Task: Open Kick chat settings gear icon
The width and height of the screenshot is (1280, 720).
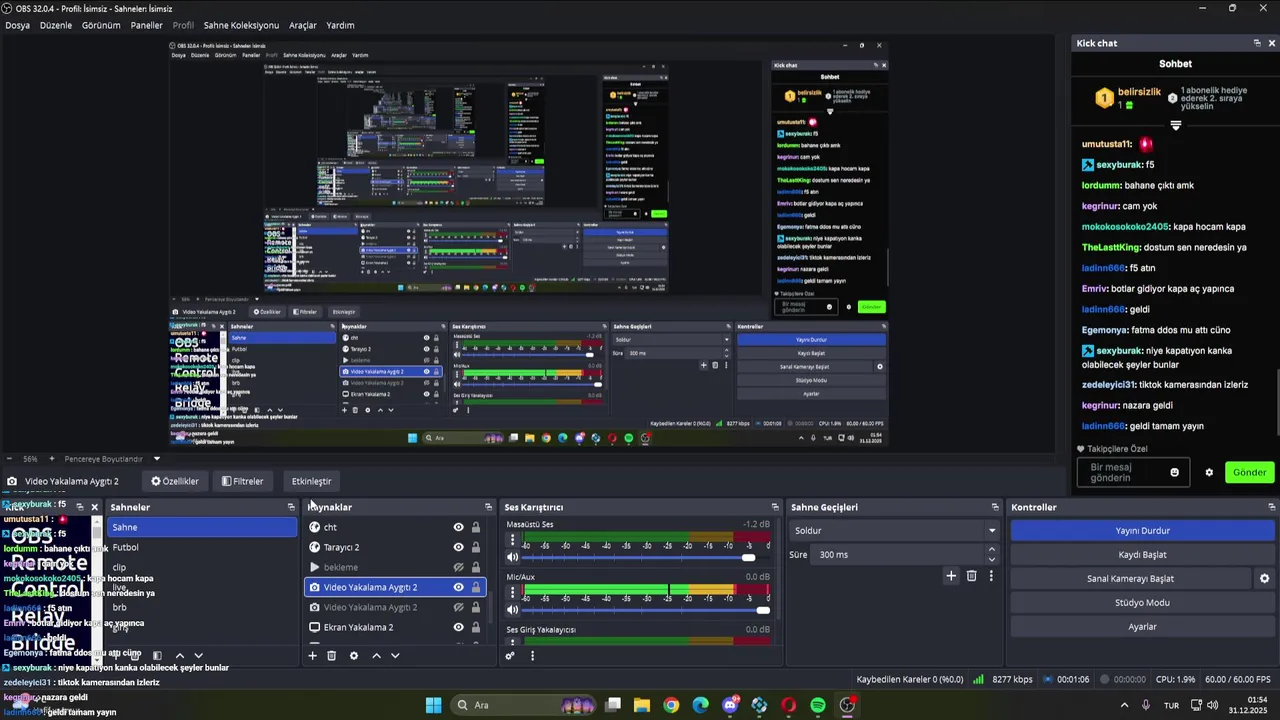Action: point(1209,472)
